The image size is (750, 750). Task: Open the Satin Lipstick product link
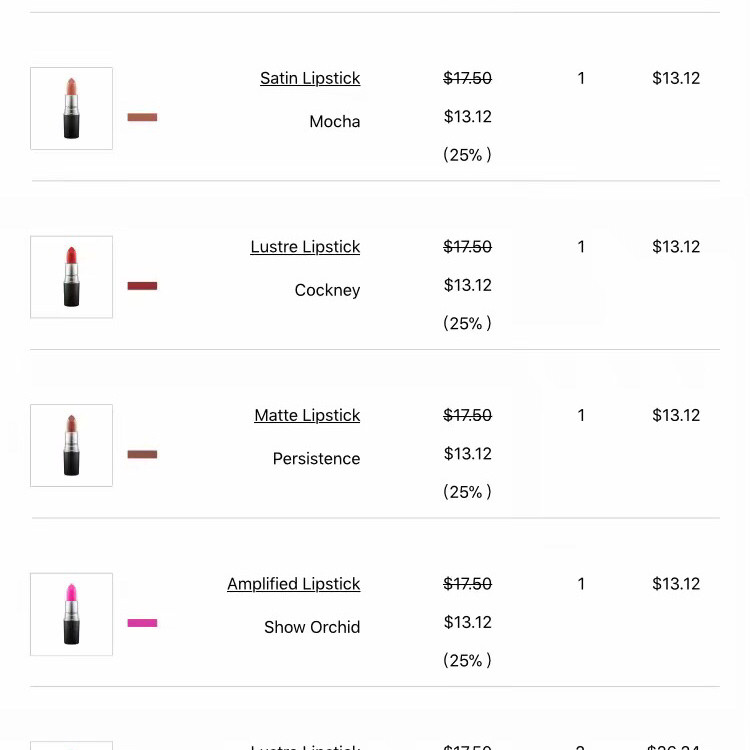coord(310,78)
